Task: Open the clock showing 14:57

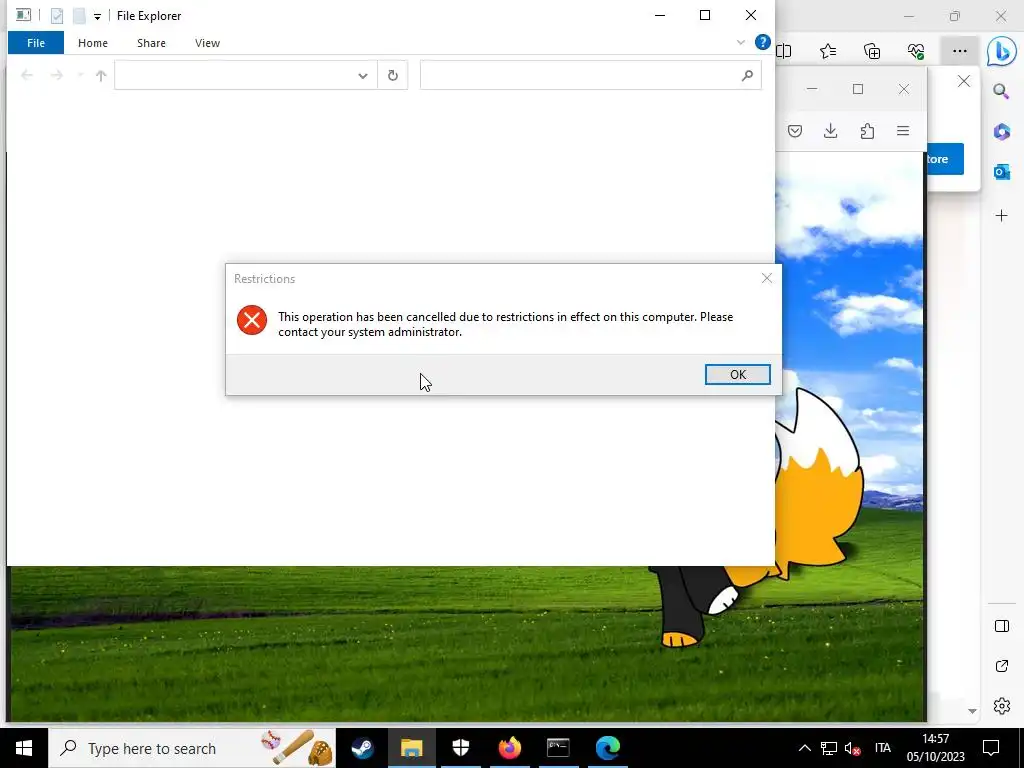Action: click(935, 748)
